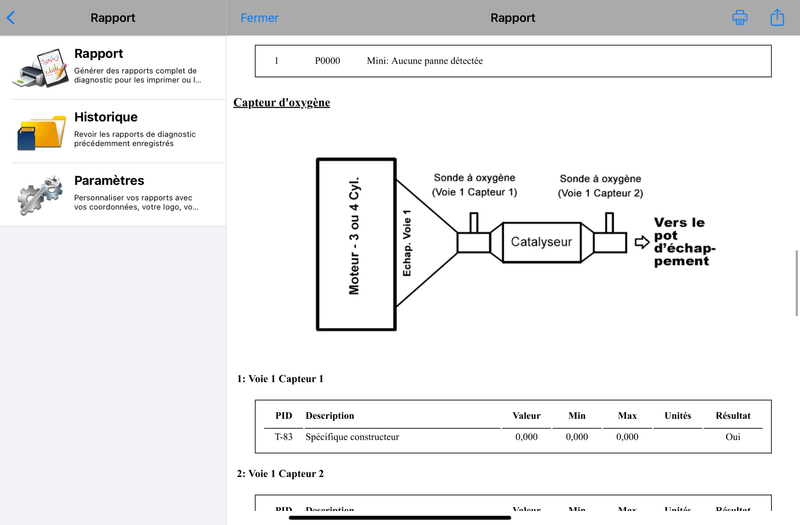800x525 pixels.
Task: Click the Min column header in first table
Action: coord(577,416)
